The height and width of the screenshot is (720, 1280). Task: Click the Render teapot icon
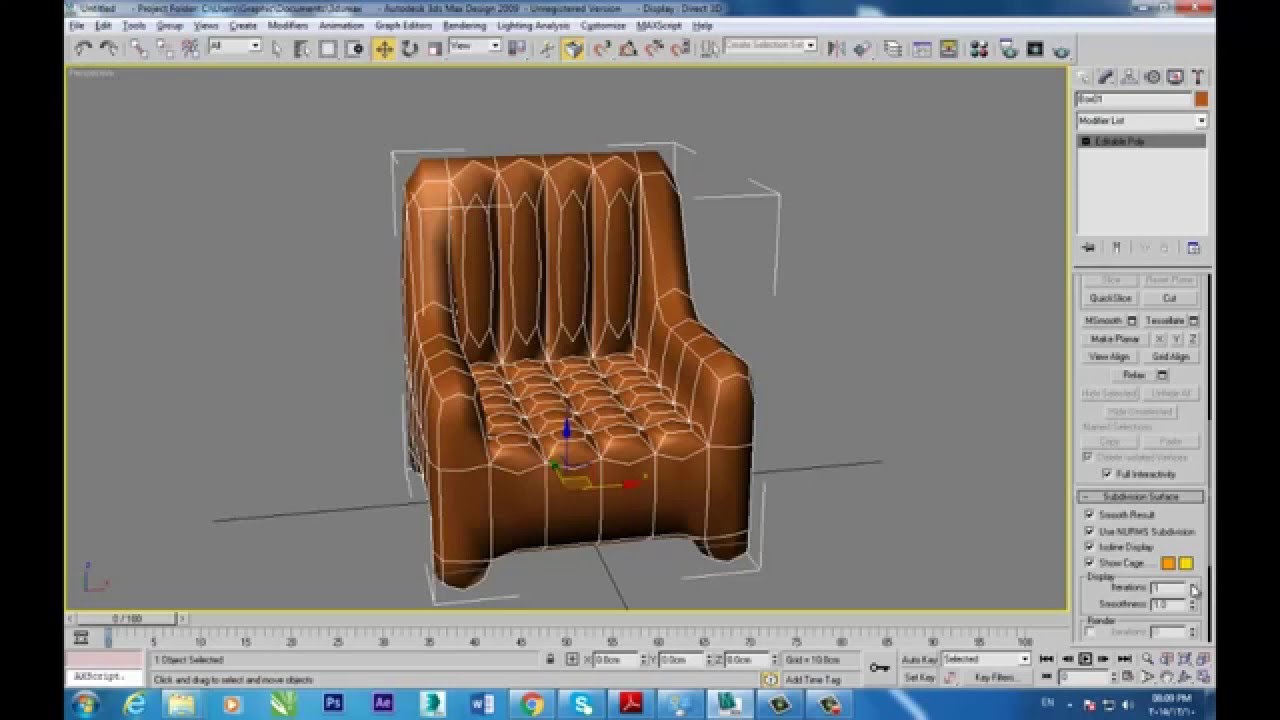tap(1061, 48)
